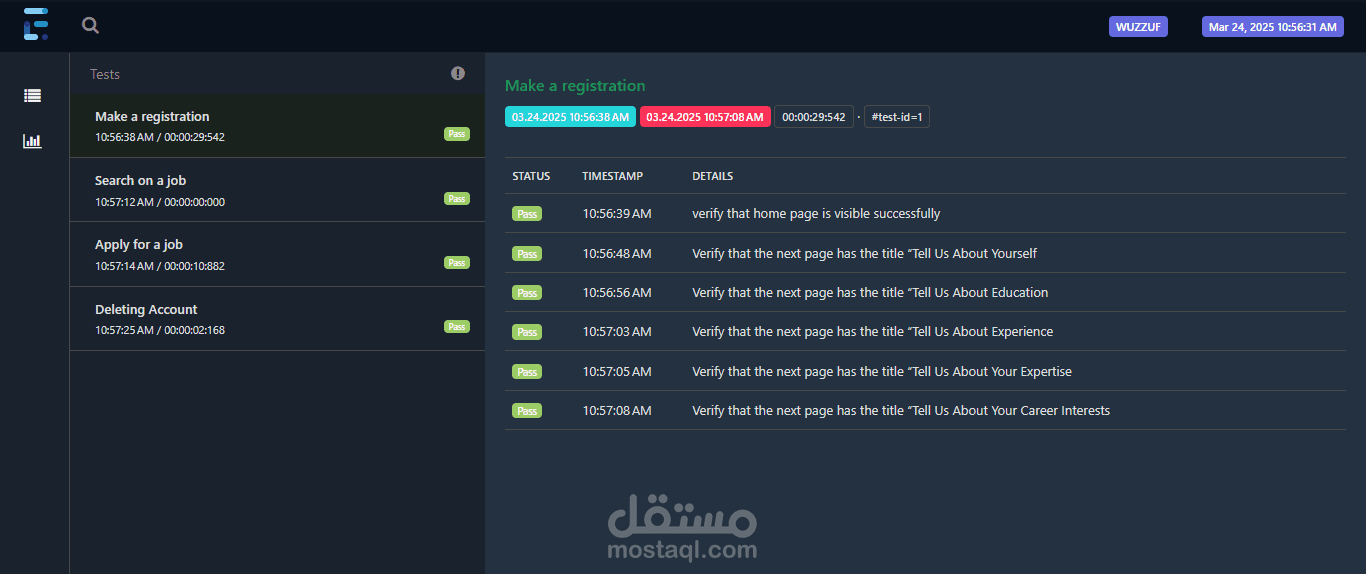Click 'verify that home page is visible successfully'
Screen dimensions: 1366x574
tap(816, 214)
